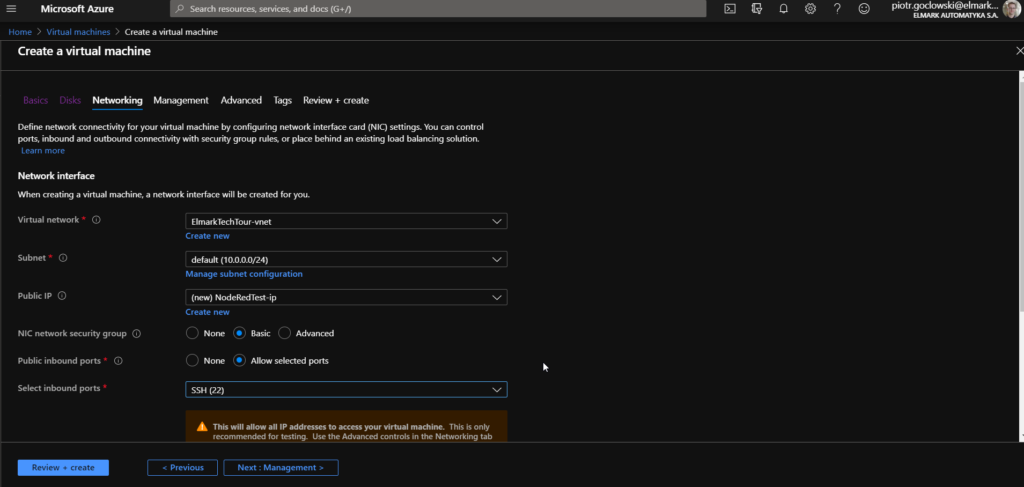
Task: Click the orange warning icon
Action: click(x=202, y=426)
